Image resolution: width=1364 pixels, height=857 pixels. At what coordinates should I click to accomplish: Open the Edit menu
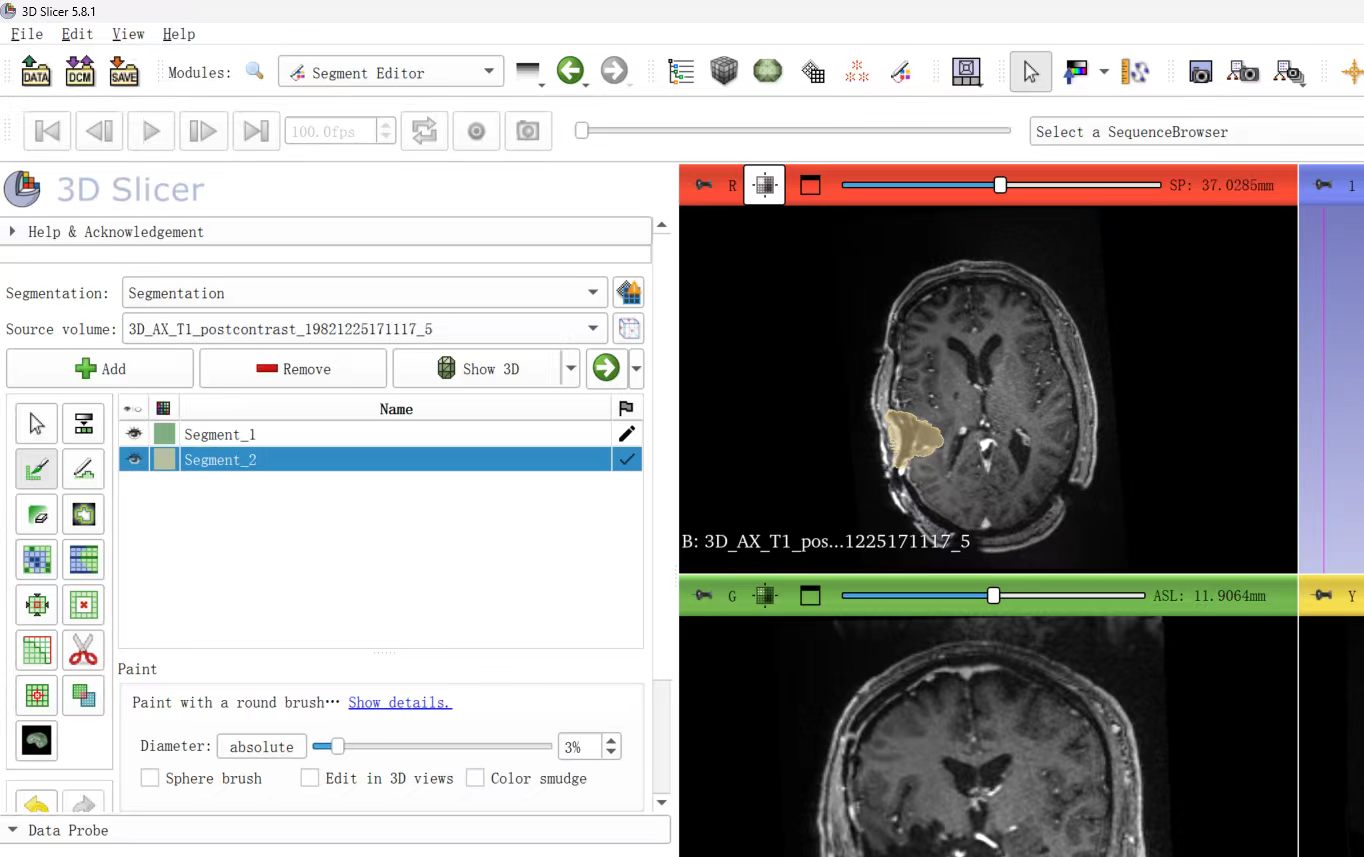(x=78, y=34)
